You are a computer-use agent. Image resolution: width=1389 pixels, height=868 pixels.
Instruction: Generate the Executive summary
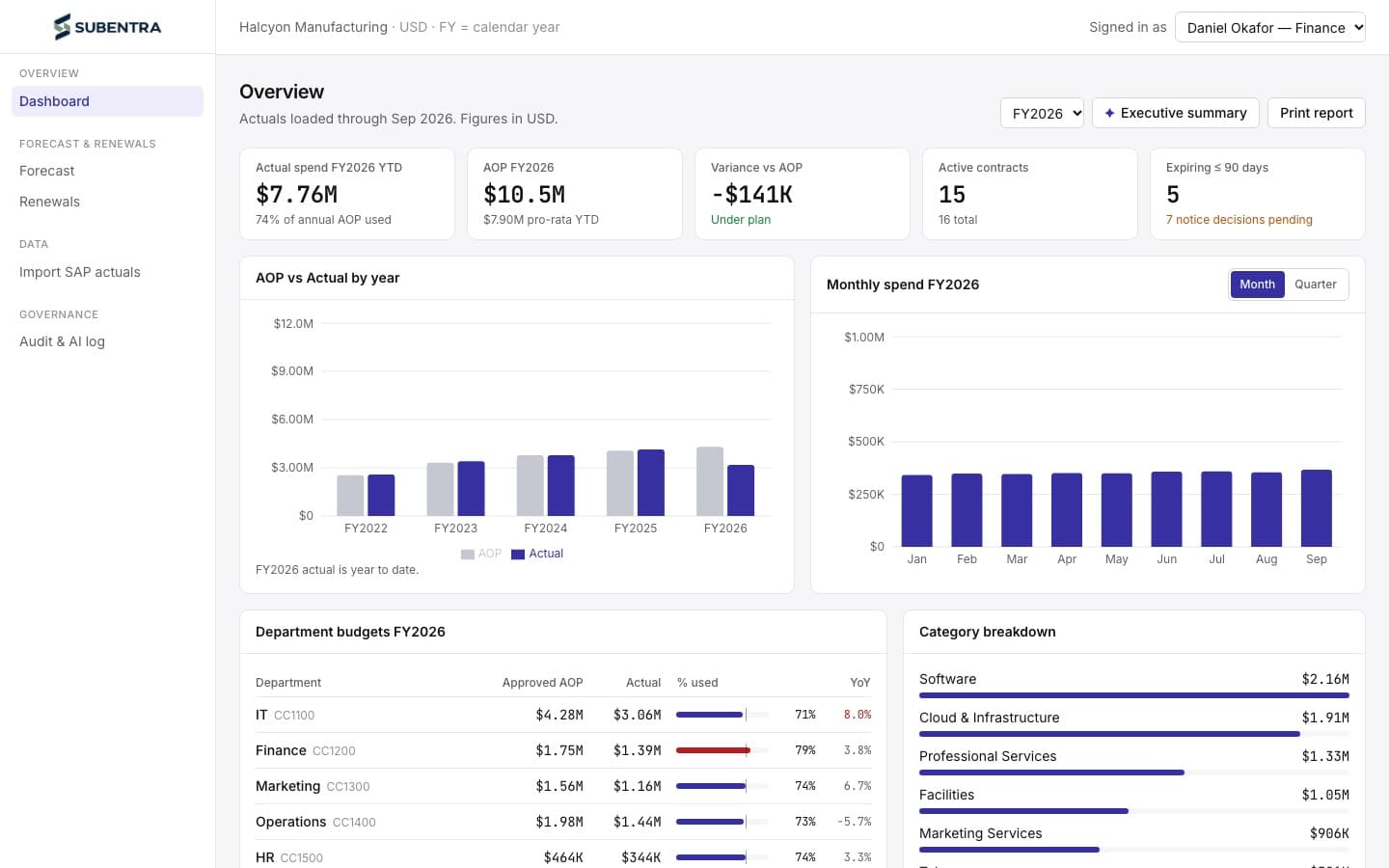pyautogui.click(x=1175, y=113)
